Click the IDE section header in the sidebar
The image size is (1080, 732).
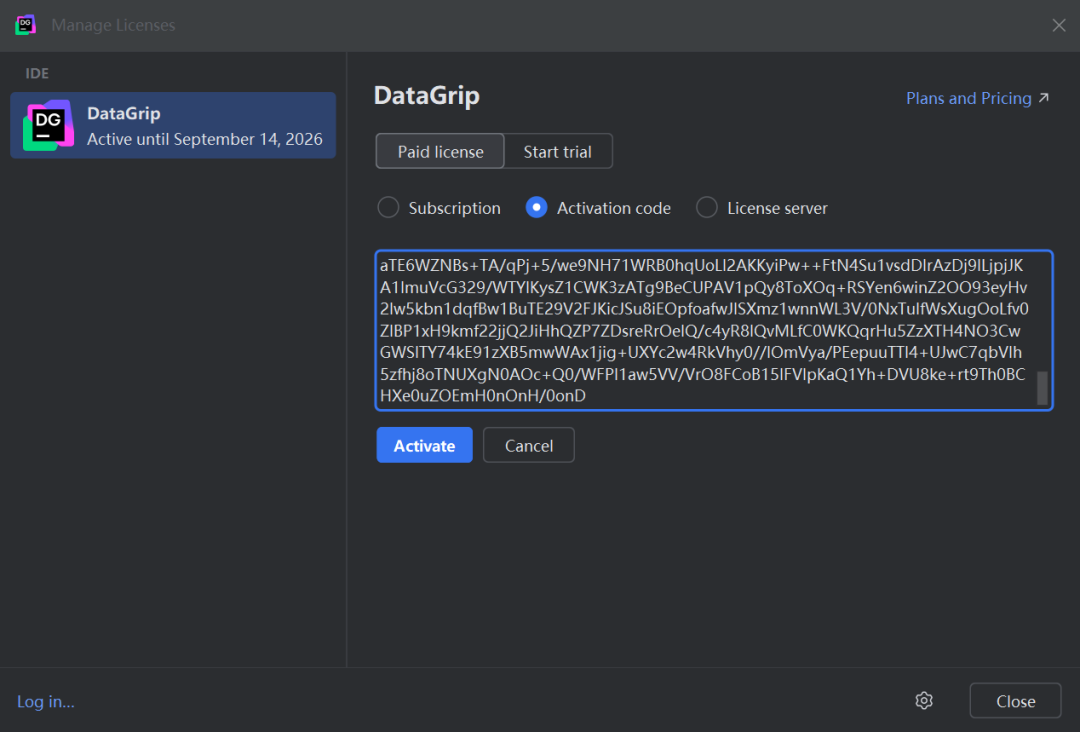pos(37,73)
